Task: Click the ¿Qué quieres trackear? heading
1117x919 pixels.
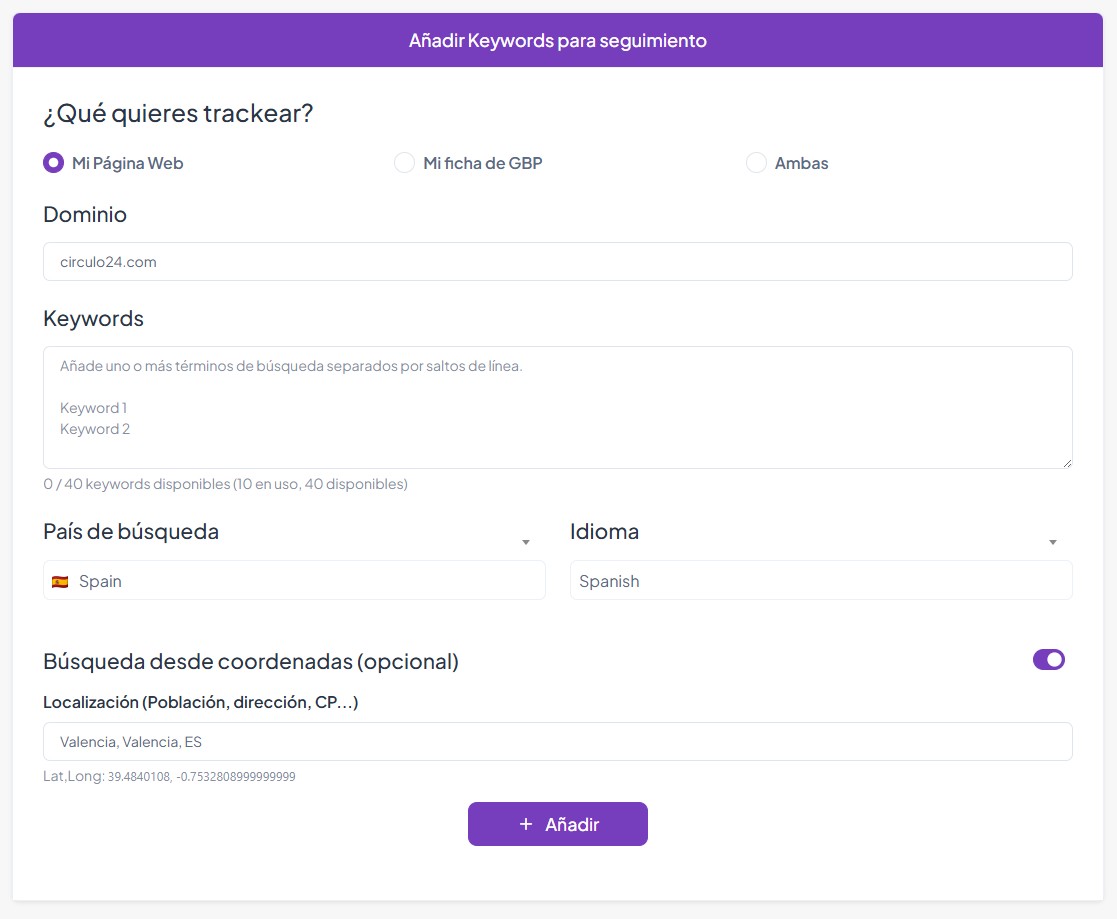Action: coord(178,114)
